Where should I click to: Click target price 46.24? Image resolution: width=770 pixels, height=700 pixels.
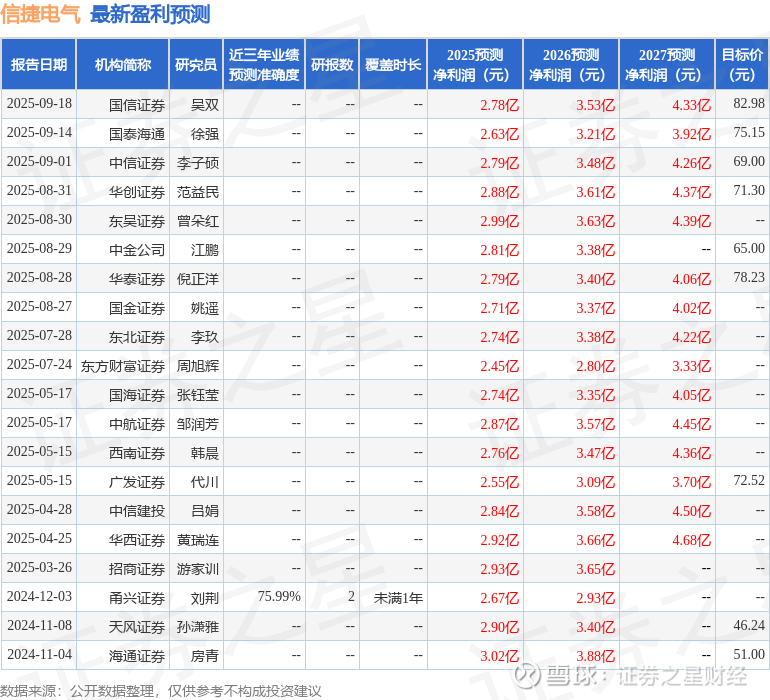point(749,625)
